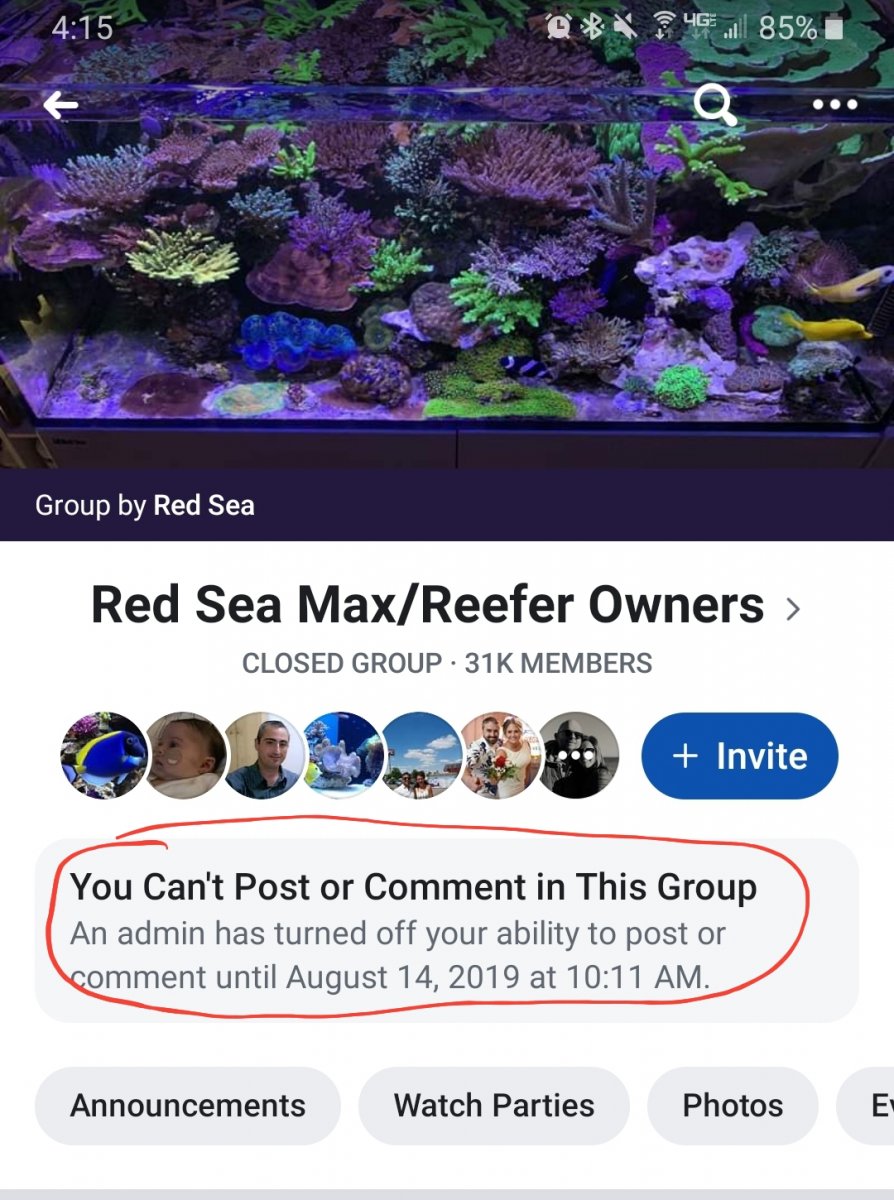Tap the blue tang fish member avatar
Screen dimensions: 894x1200
tap(104, 755)
